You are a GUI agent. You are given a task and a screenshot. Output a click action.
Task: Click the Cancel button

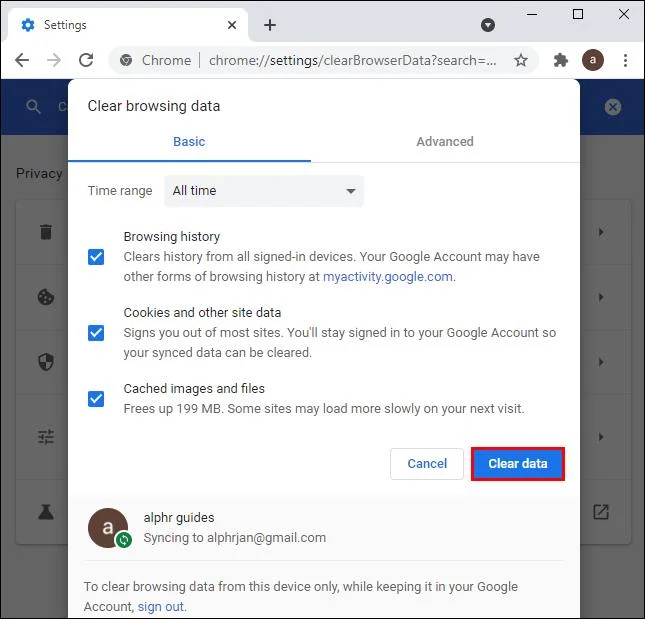pos(427,464)
